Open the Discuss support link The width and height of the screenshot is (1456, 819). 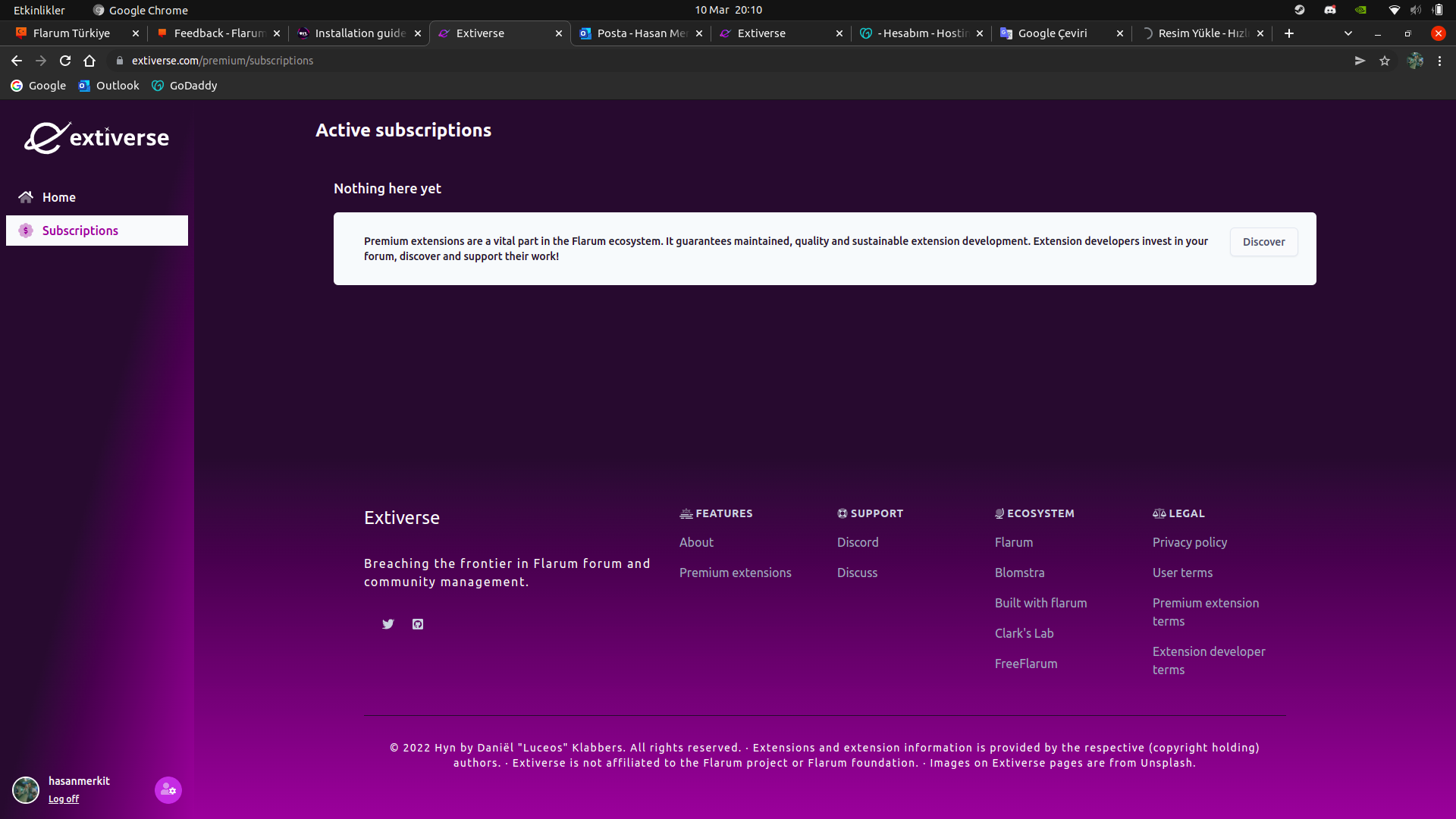(x=857, y=573)
